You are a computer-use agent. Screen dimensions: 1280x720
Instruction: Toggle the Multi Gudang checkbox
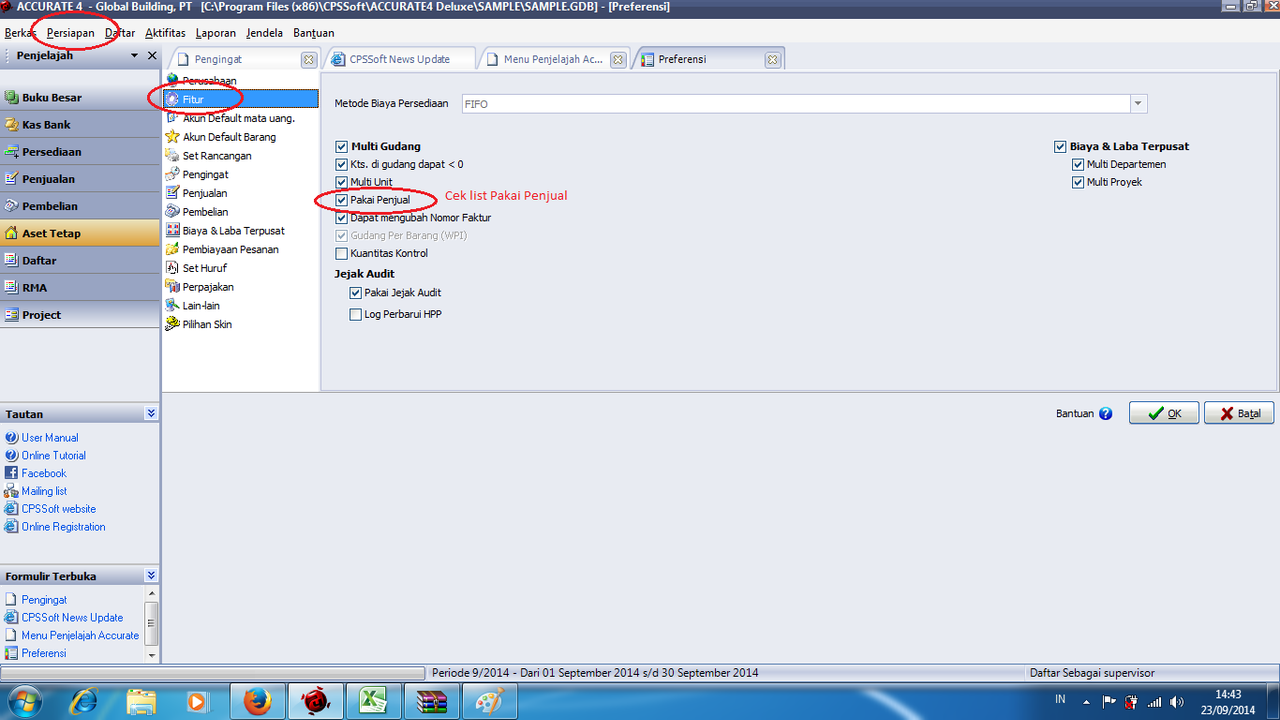342,147
